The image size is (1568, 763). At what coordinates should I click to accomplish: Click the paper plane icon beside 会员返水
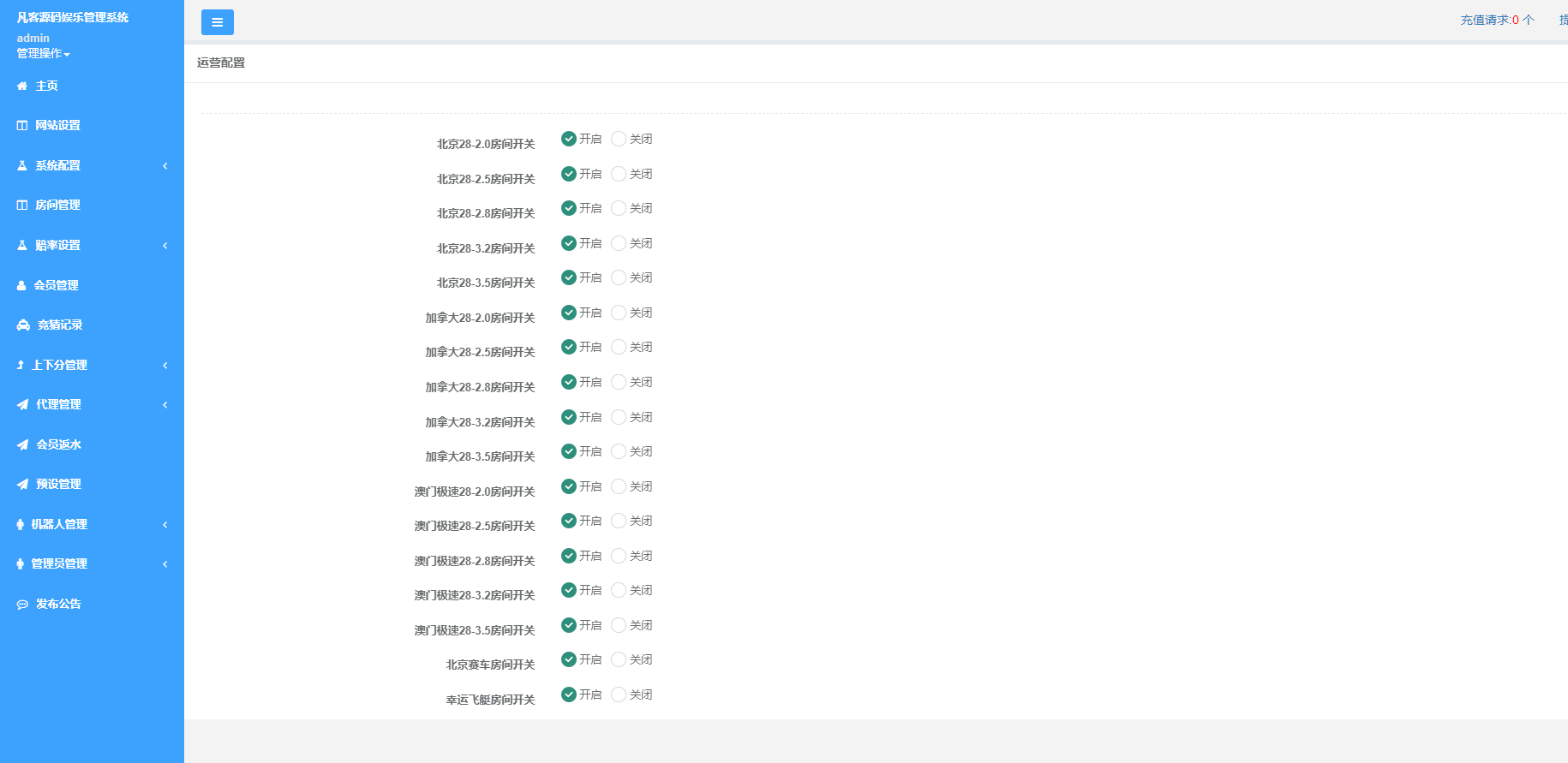(22, 444)
